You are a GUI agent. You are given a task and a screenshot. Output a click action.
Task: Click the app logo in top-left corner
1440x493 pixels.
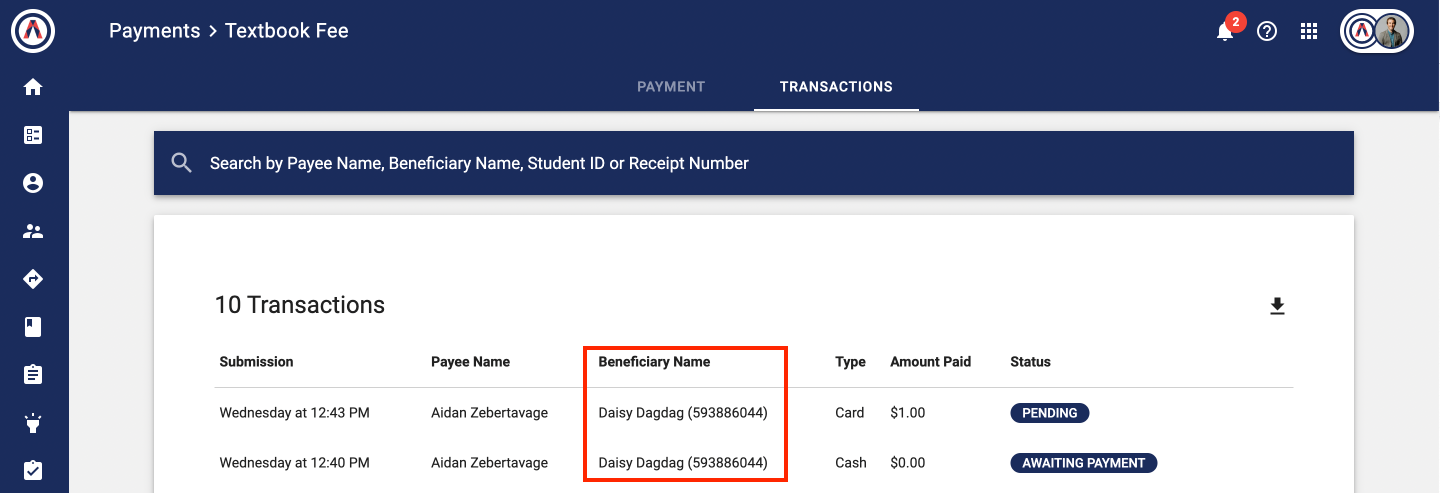pos(33,31)
